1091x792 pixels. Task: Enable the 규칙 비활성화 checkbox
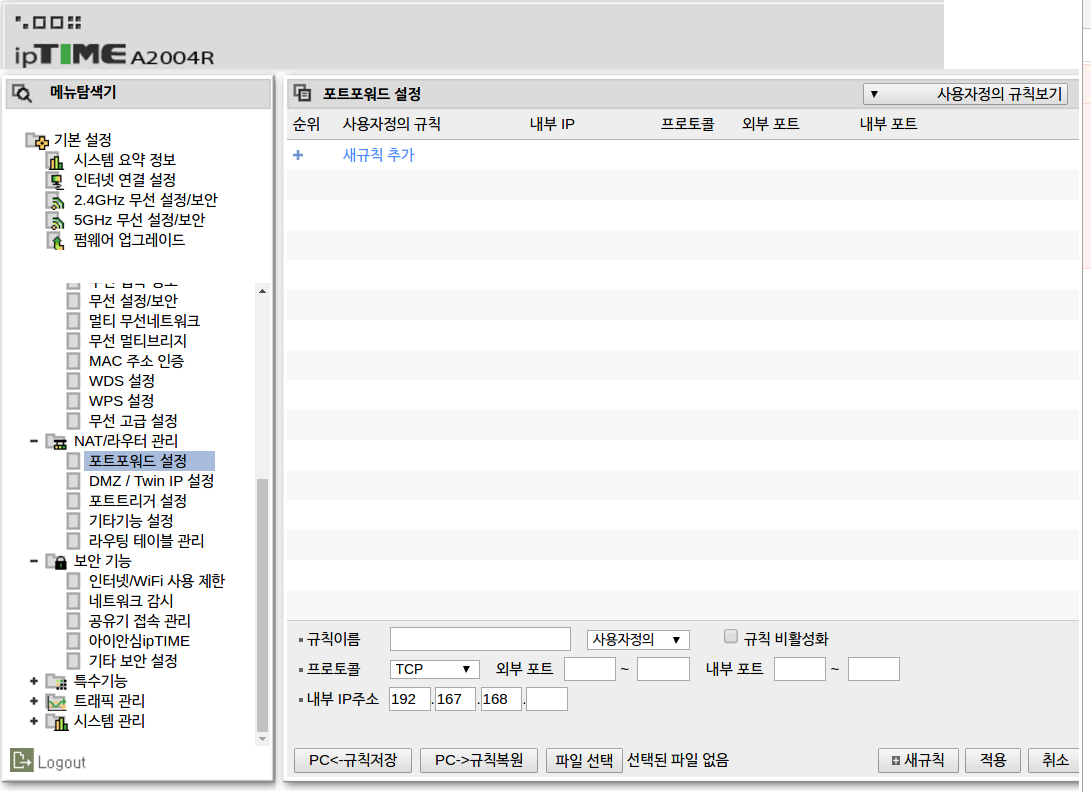pos(731,636)
